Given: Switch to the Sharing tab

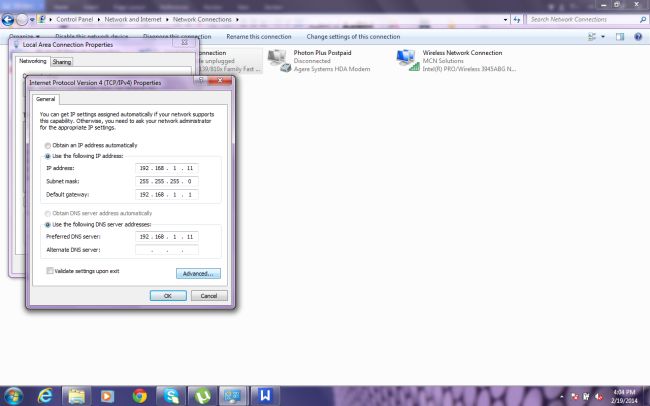Looking at the screenshot, I should 62,62.
